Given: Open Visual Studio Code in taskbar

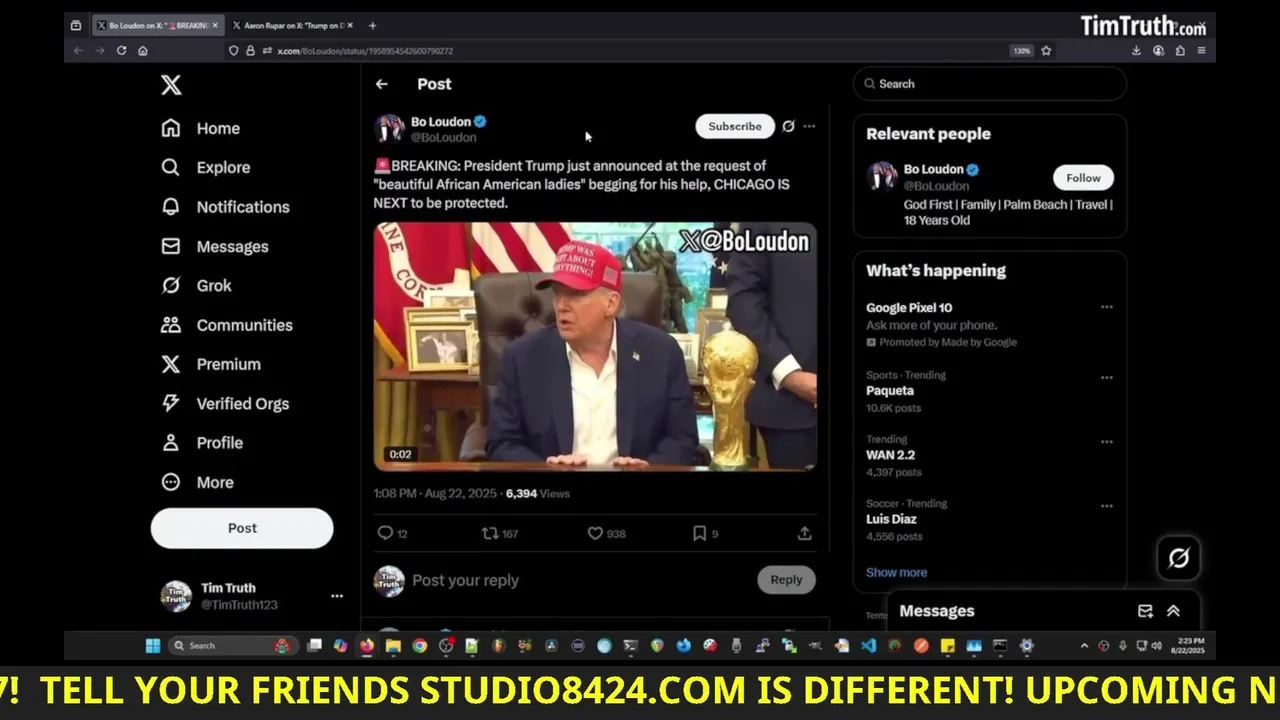Looking at the screenshot, I should tap(868, 646).
